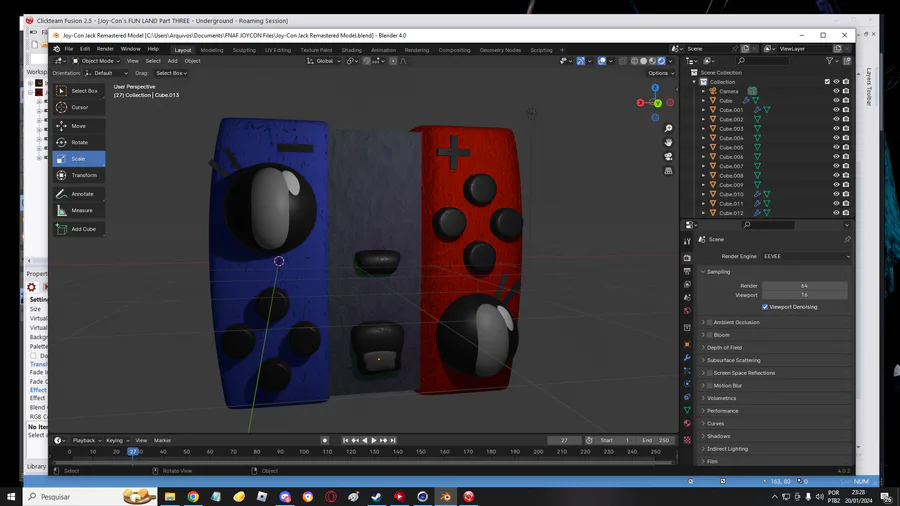The height and width of the screenshot is (506, 900).
Task: Open Blender from the Windows taskbar
Action: [445, 497]
